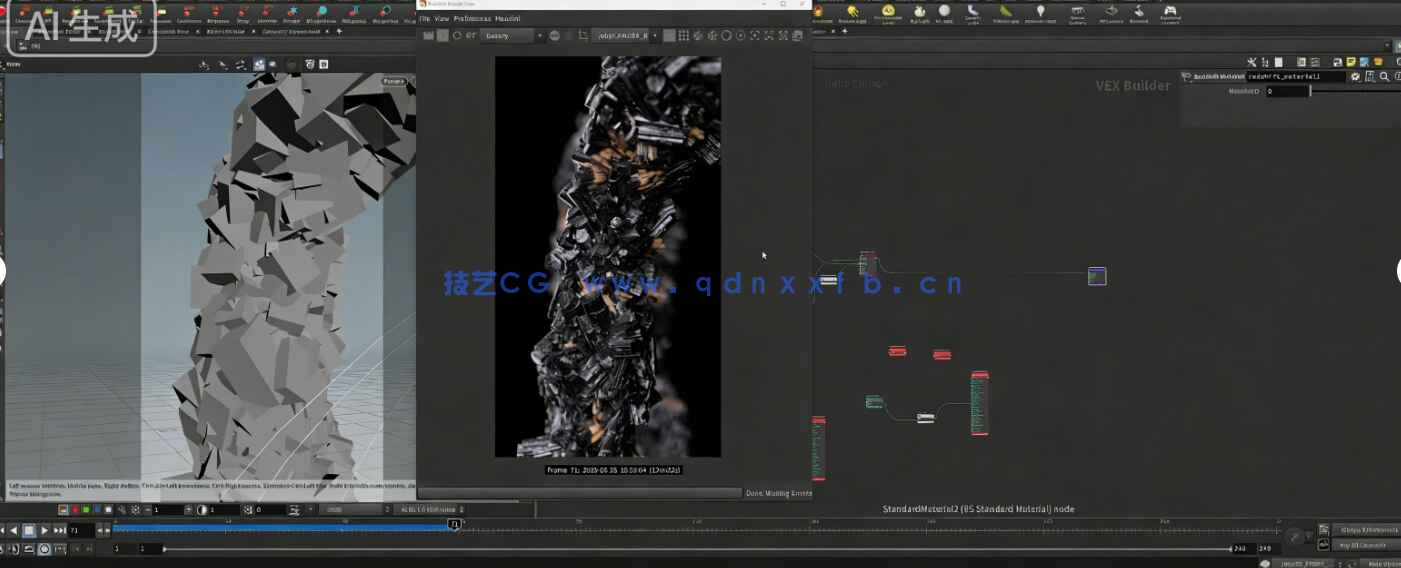The width and height of the screenshot is (1401, 568).
Task: Toggle the grid overlay icon in Render View
Action: point(684,36)
